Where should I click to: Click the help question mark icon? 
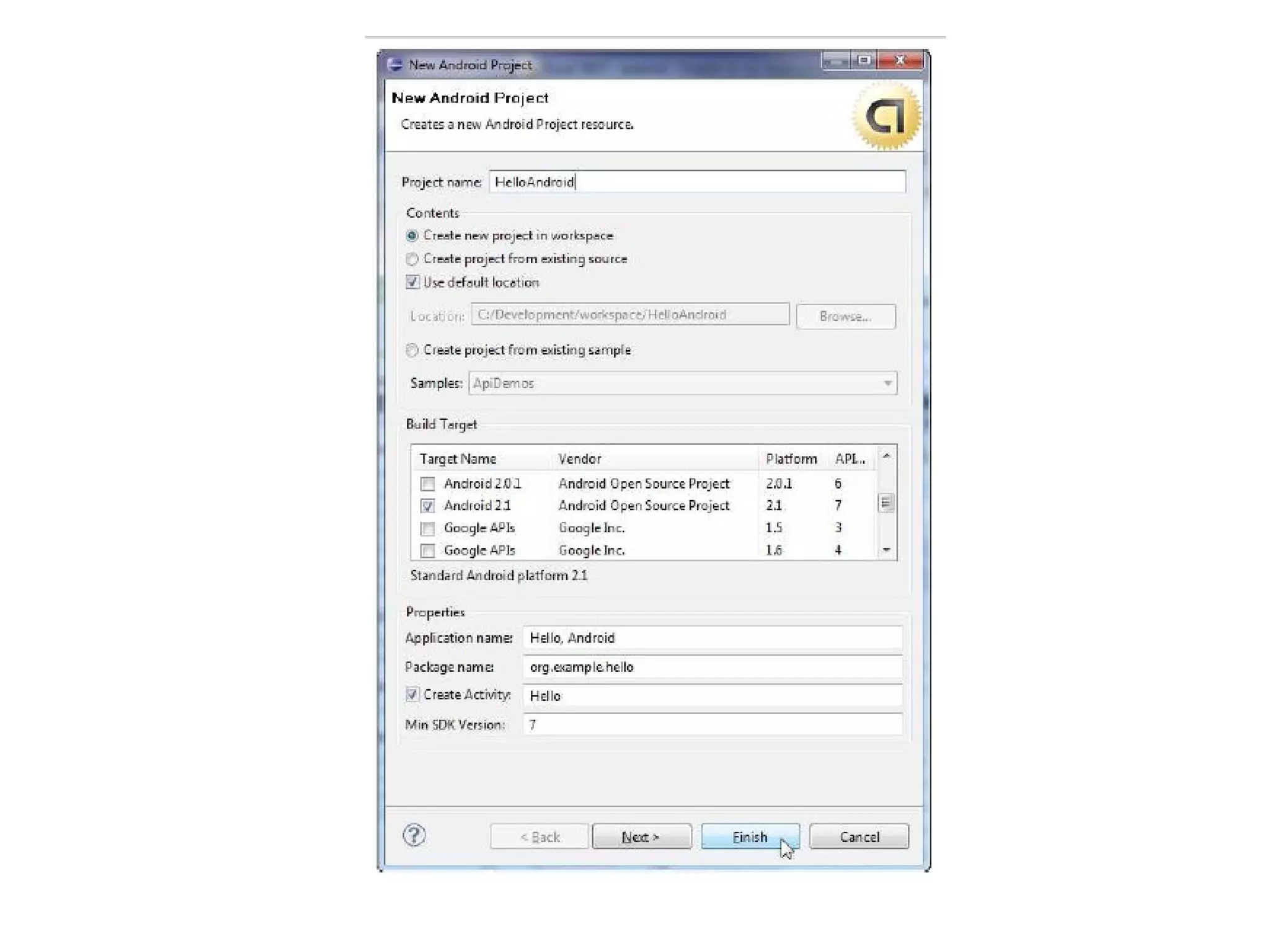(x=414, y=835)
